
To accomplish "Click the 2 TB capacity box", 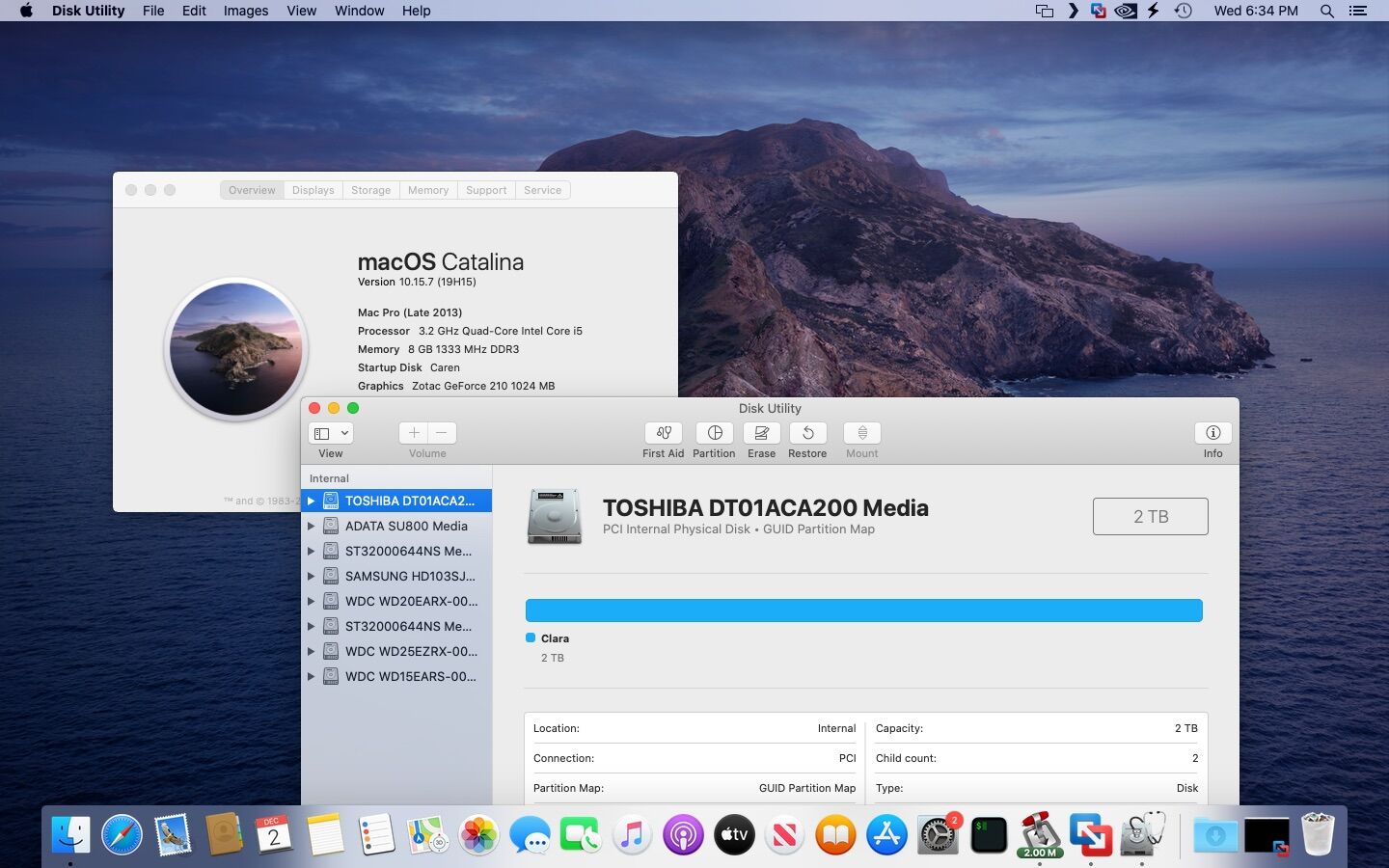I will pos(1150,516).
